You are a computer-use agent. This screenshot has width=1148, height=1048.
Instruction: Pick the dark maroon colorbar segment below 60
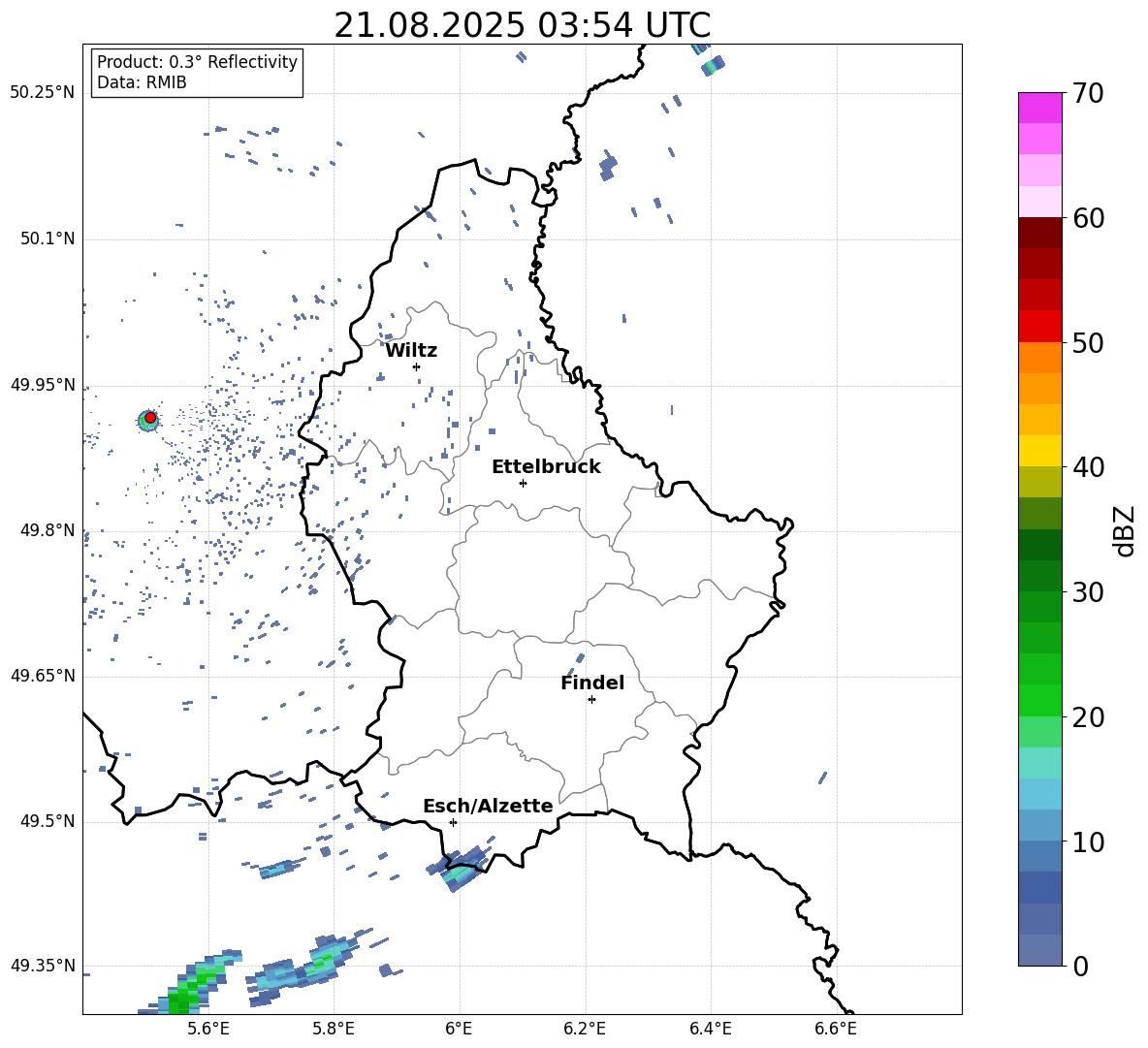(x=1040, y=234)
